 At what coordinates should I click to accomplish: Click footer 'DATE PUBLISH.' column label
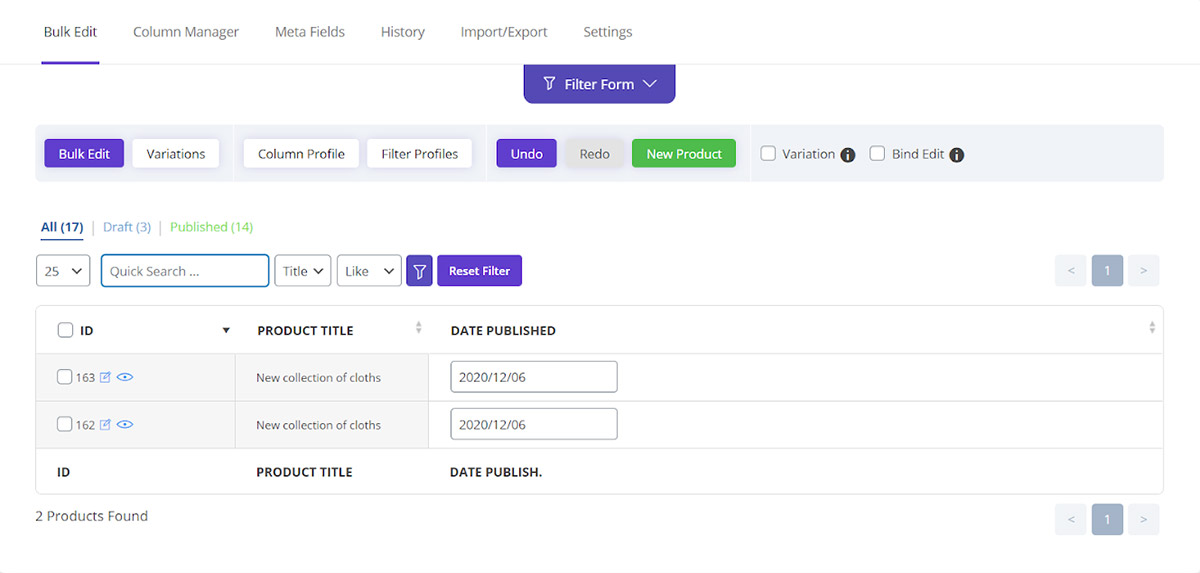point(496,472)
